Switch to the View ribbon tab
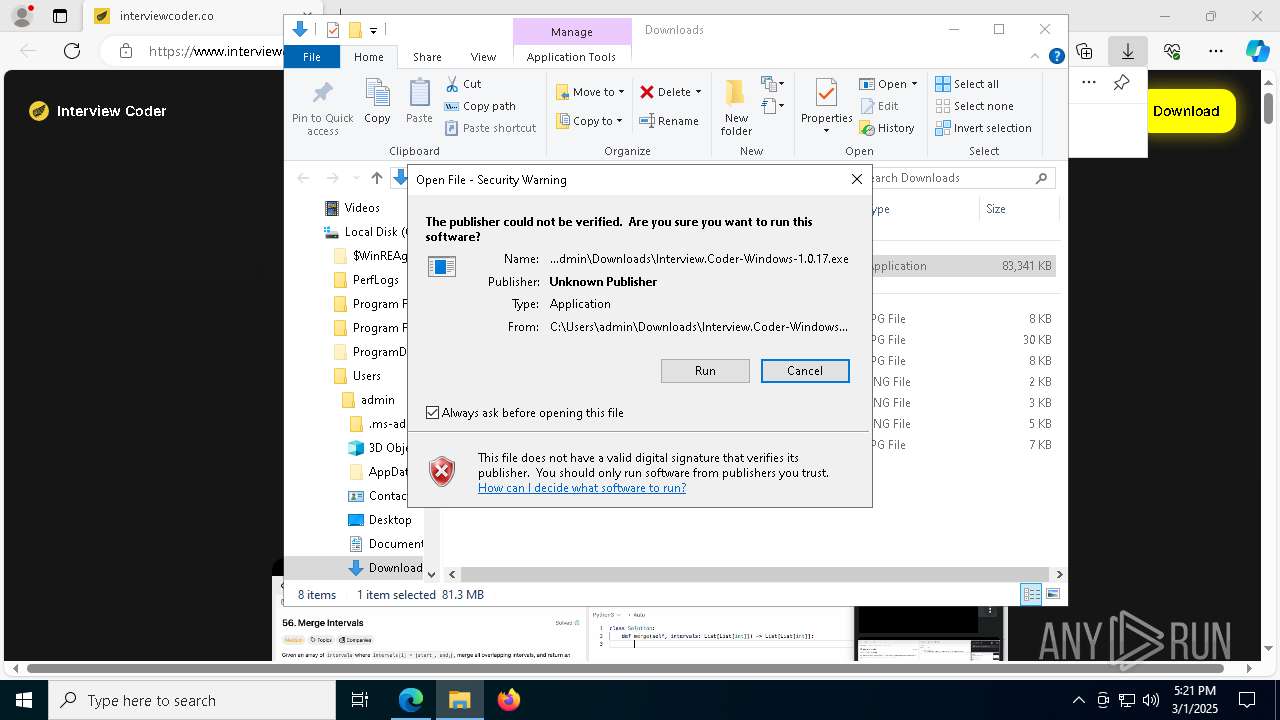This screenshot has width=1280, height=720. (483, 57)
